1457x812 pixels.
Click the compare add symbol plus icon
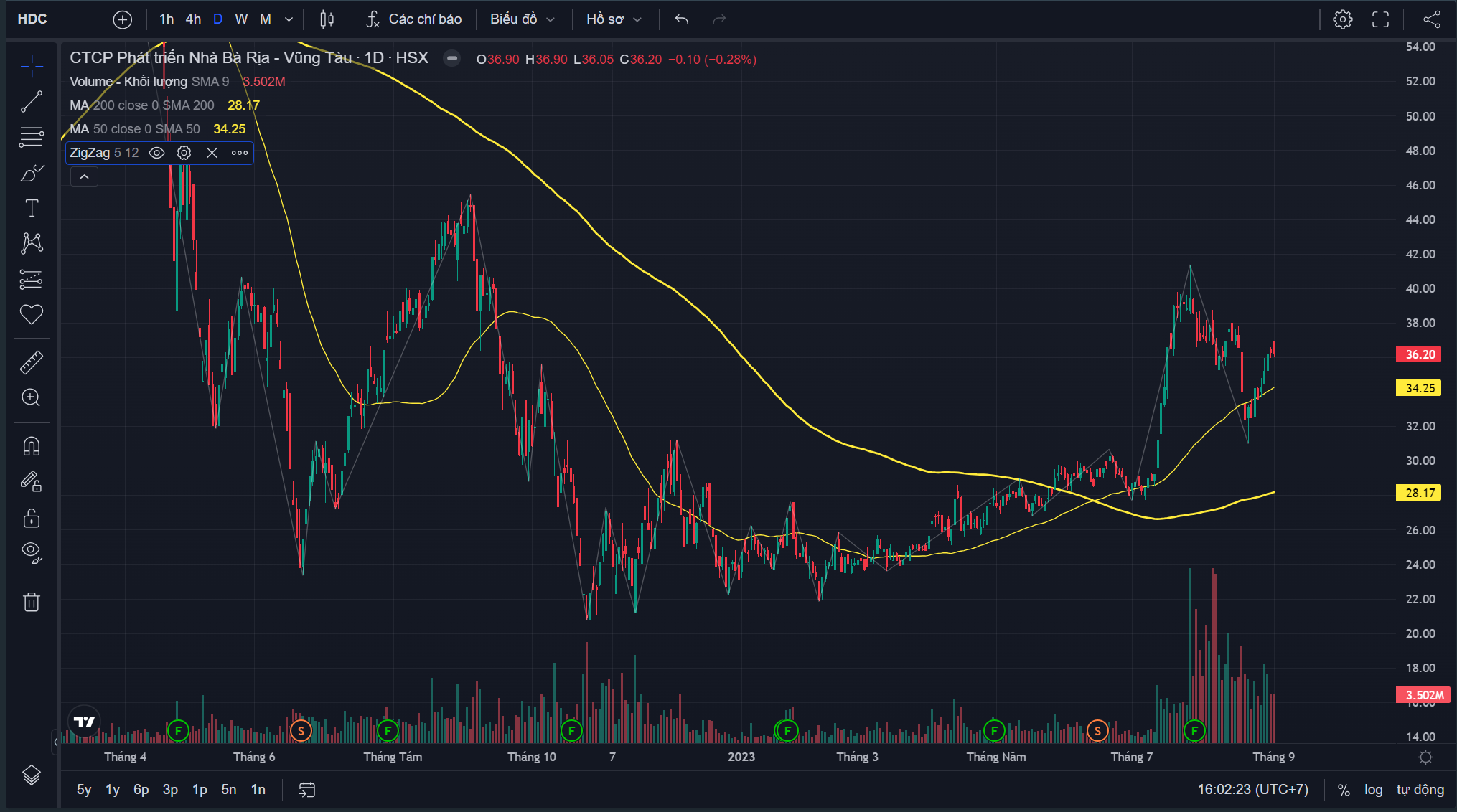[123, 19]
